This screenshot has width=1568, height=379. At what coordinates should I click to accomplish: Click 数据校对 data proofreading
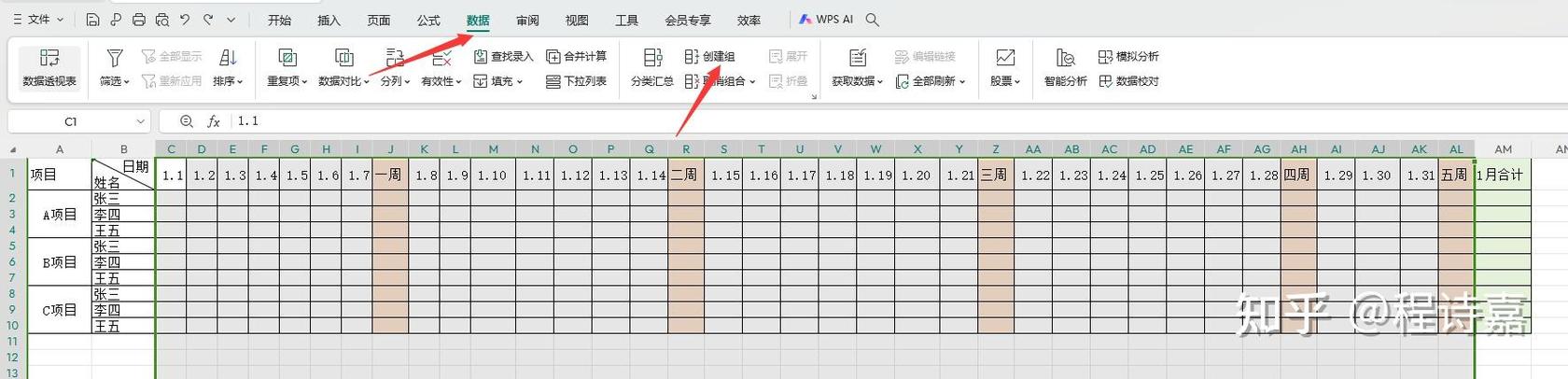[1128, 81]
